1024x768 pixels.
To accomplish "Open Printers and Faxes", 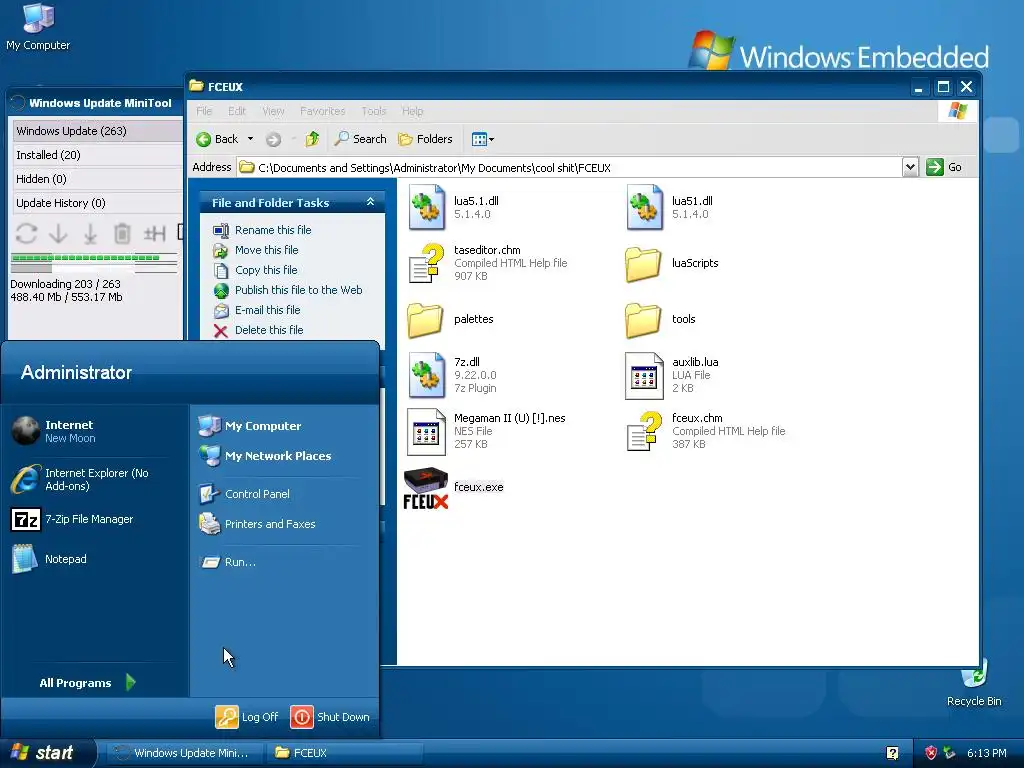I will 257,524.
